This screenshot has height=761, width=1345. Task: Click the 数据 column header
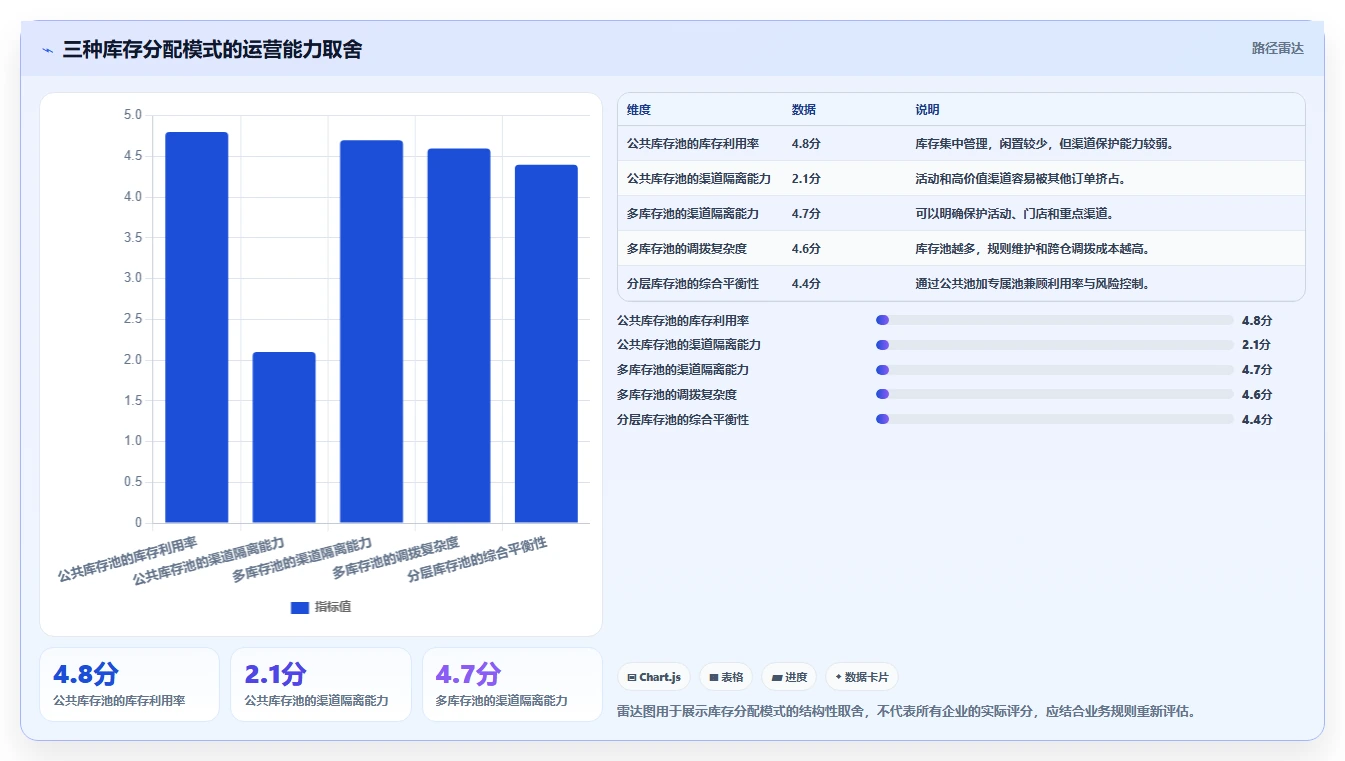(x=804, y=110)
